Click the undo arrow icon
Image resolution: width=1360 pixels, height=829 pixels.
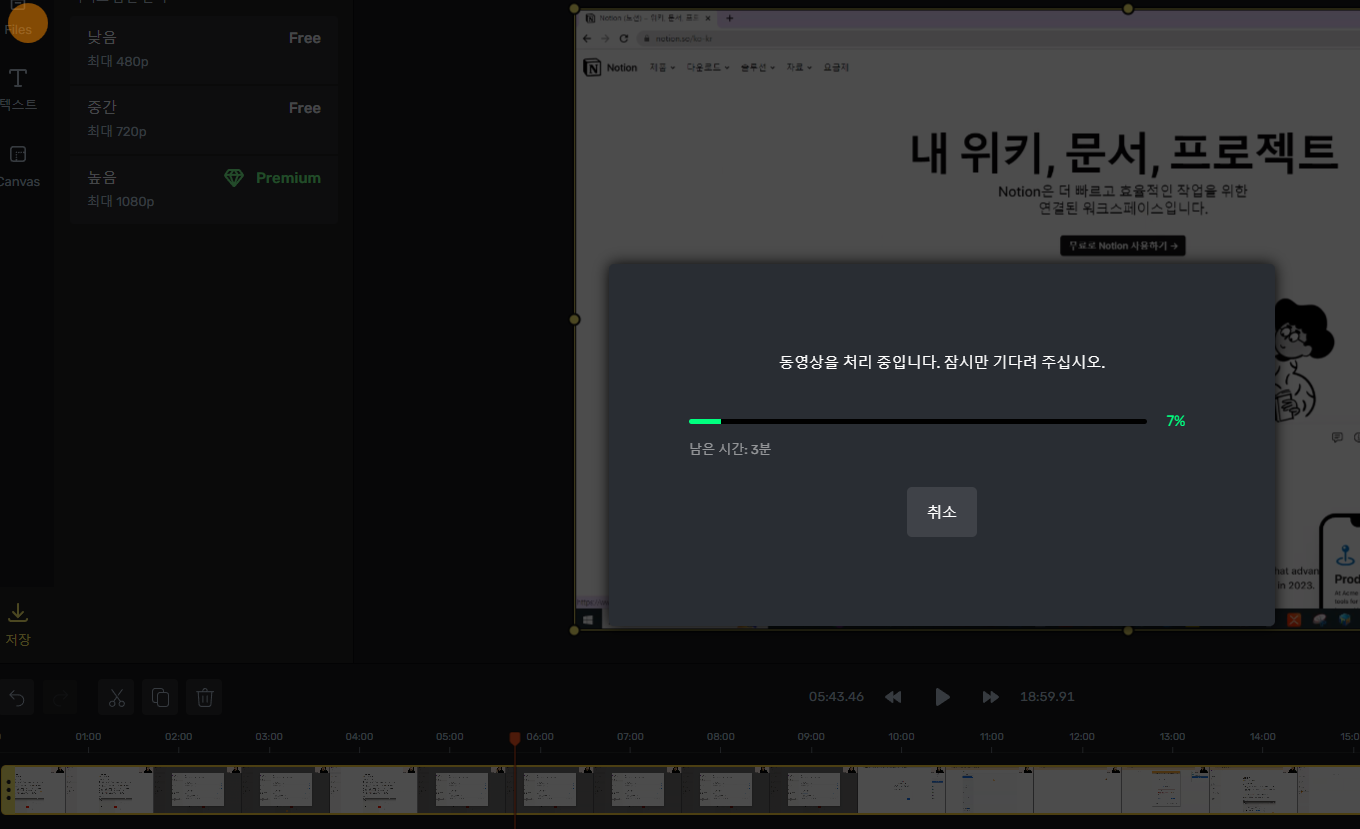point(17,697)
